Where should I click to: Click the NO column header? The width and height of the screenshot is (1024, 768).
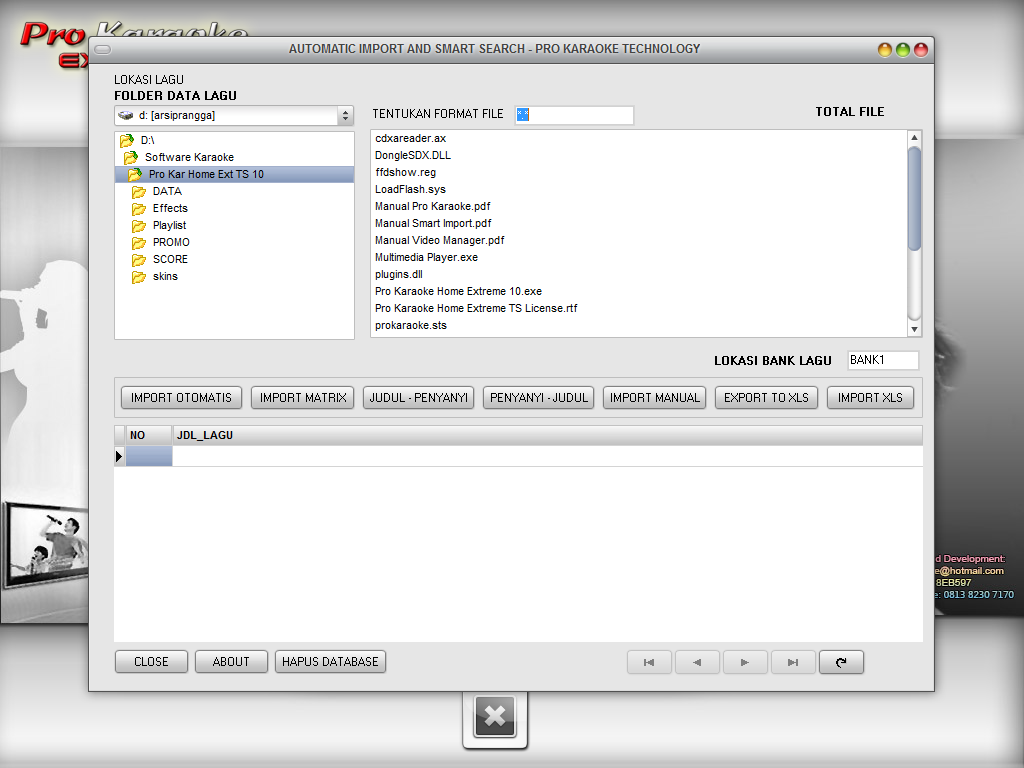click(150, 435)
